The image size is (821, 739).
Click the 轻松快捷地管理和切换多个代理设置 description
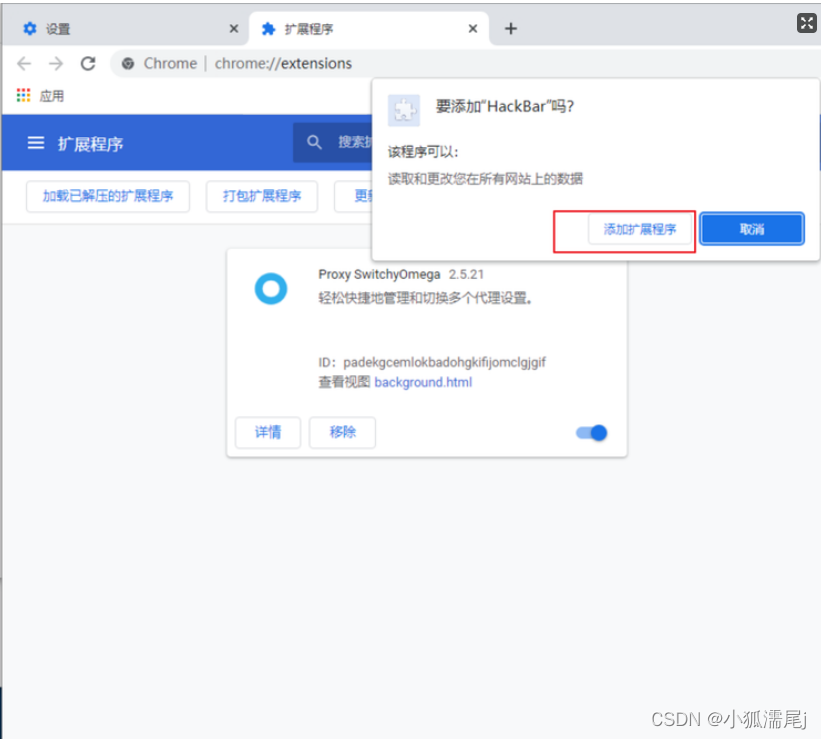coord(426,298)
